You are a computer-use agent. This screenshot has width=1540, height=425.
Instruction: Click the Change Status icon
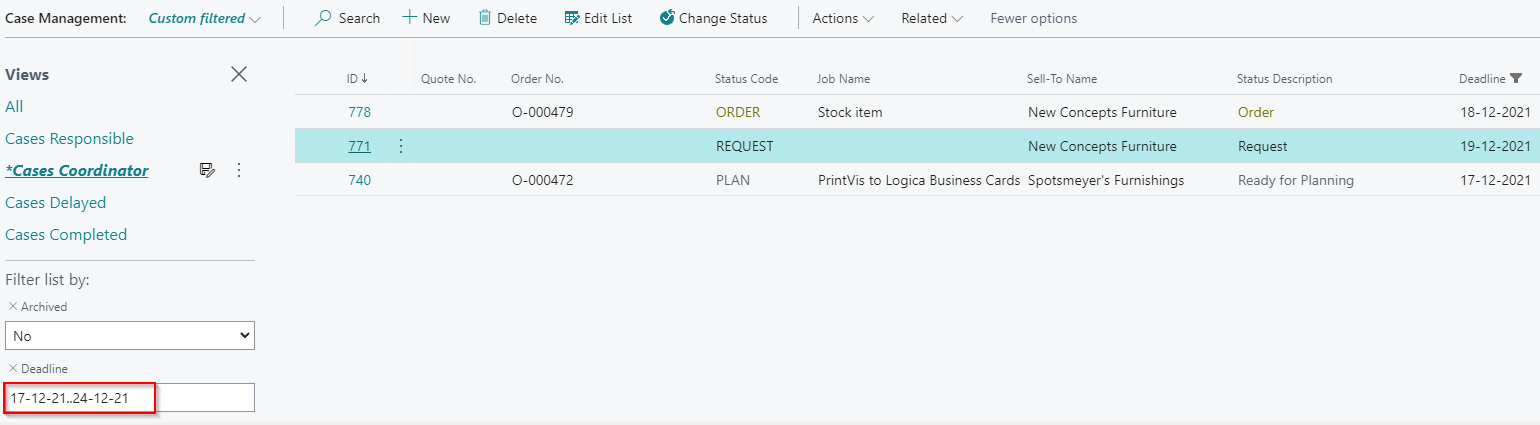(667, 18)
